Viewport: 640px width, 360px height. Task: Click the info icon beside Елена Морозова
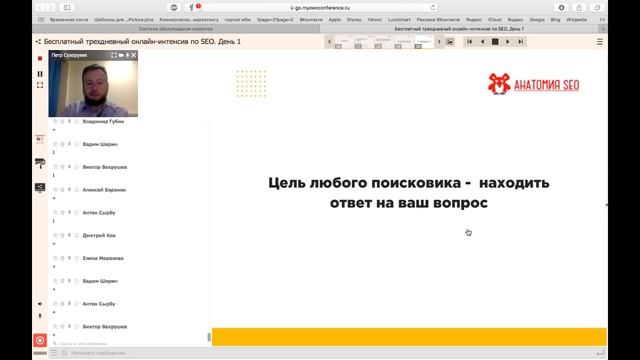pos(76,258)
